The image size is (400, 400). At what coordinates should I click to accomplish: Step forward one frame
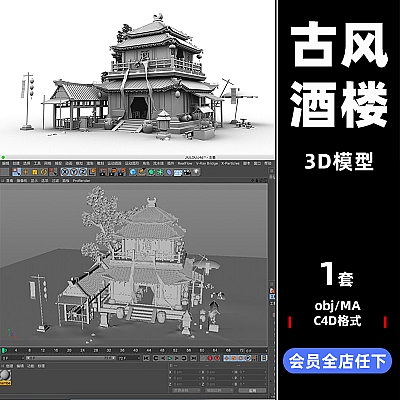177,358
